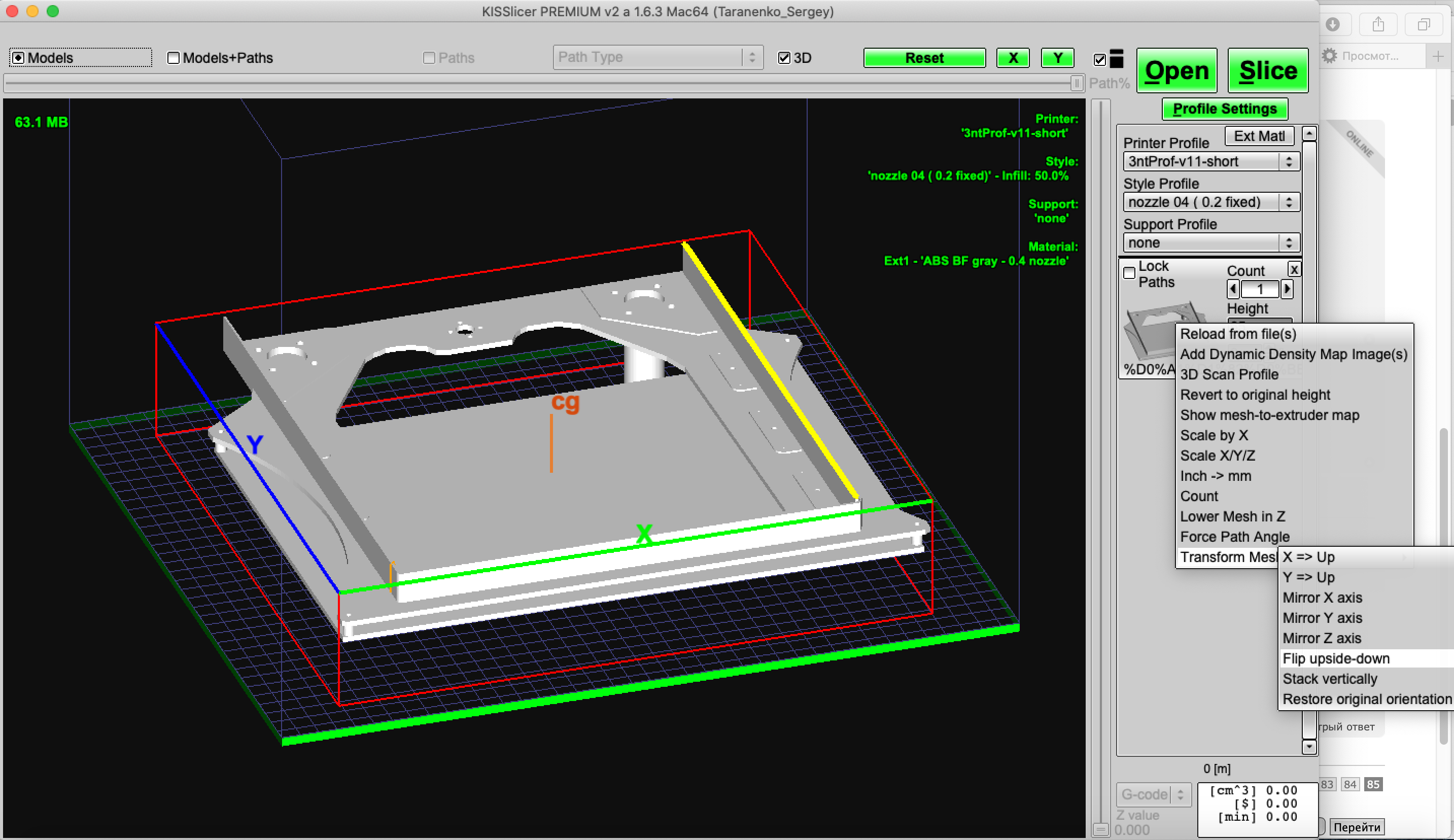Screen dimensions: 1454x840
Task: Open the Style Profile dropdown
Action: point(1211,202)
